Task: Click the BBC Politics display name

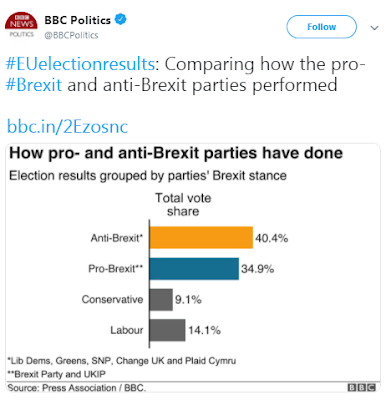Action: (x=77, y=20)
